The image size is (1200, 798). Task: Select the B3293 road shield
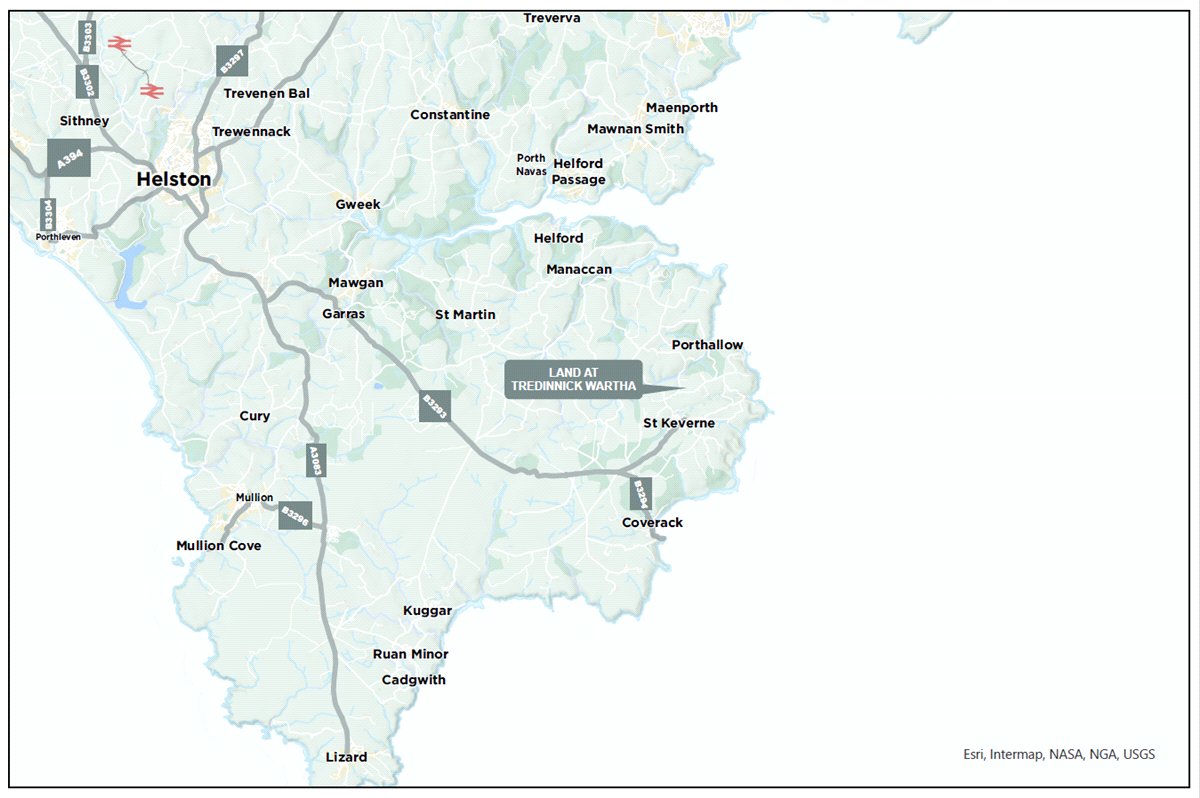(x=435, y=405)
